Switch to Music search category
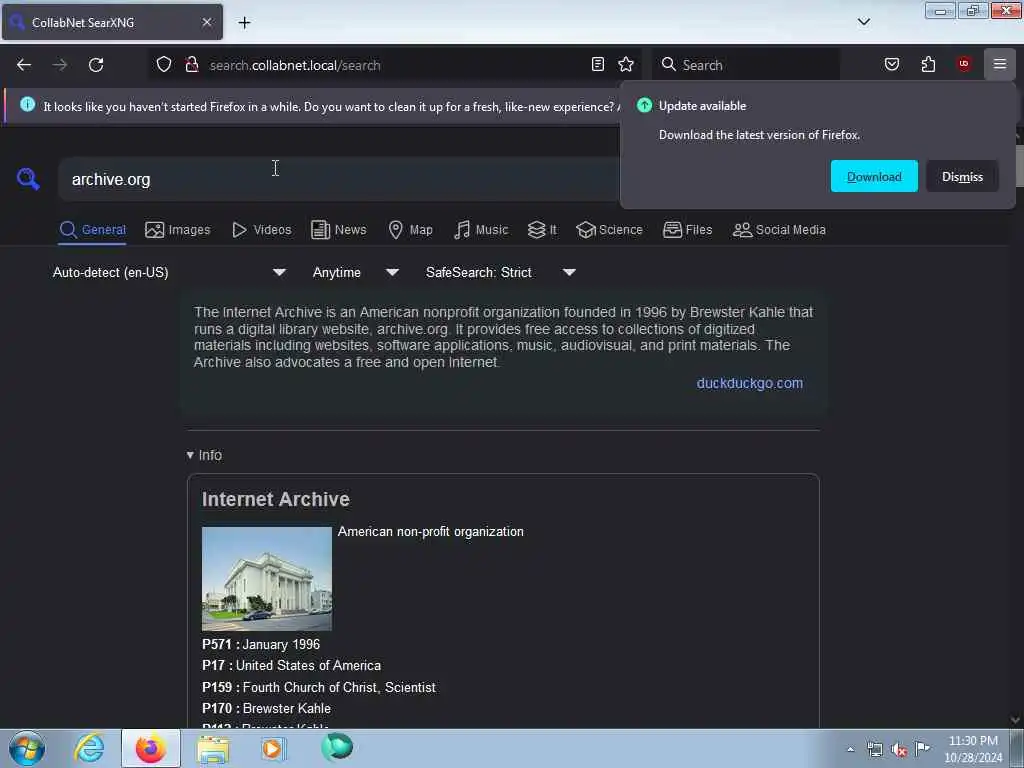Image resolution: width=1024 pixels, height=768 pixels. (481, 230)
